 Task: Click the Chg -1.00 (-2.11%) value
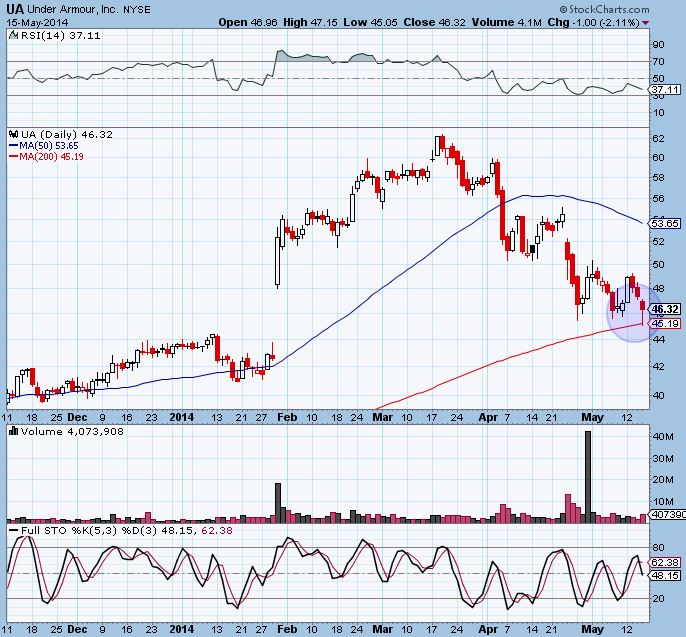click(x=593, y=22)
